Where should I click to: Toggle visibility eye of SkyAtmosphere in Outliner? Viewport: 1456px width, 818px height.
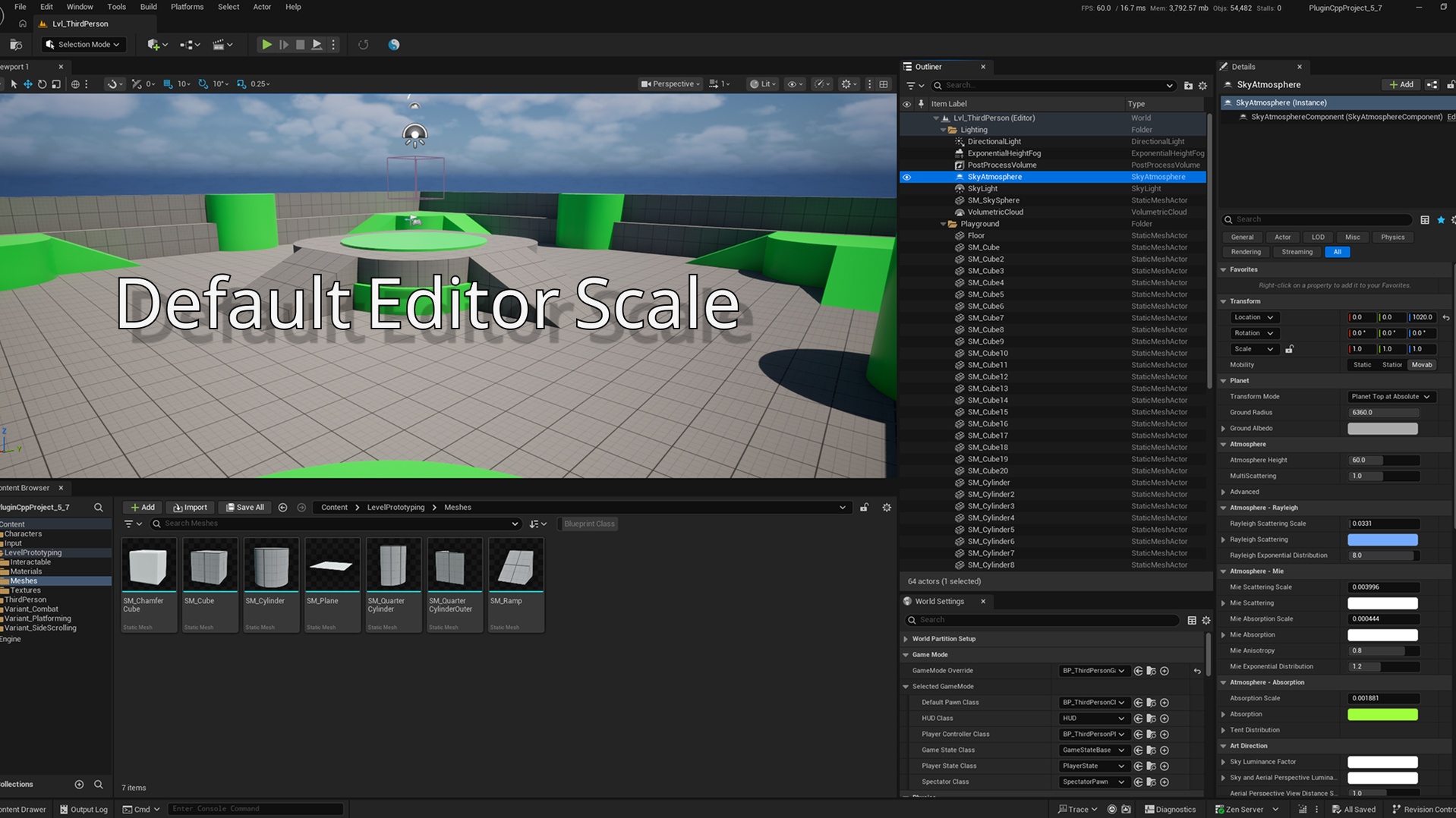coord(906,177)
